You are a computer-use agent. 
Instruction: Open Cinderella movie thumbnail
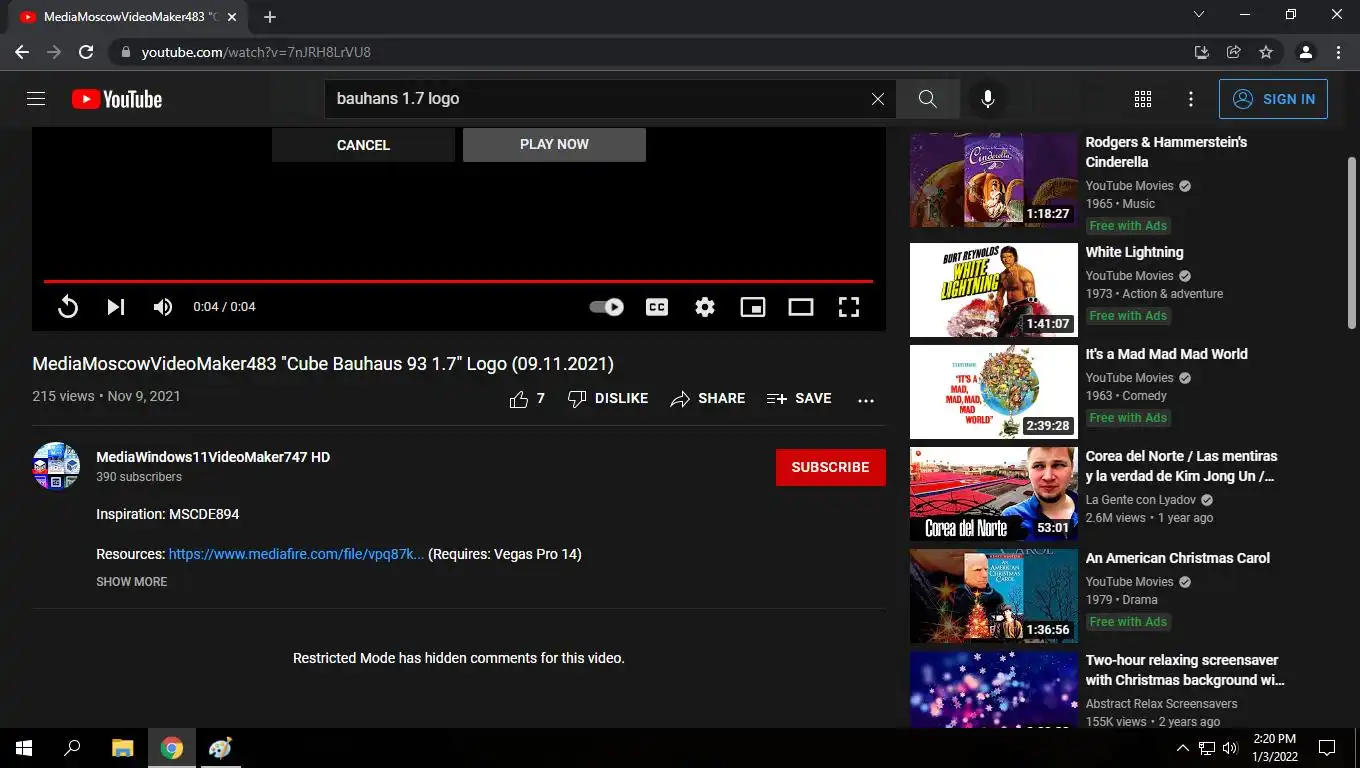pyautogui.click(x=994, y=180)
